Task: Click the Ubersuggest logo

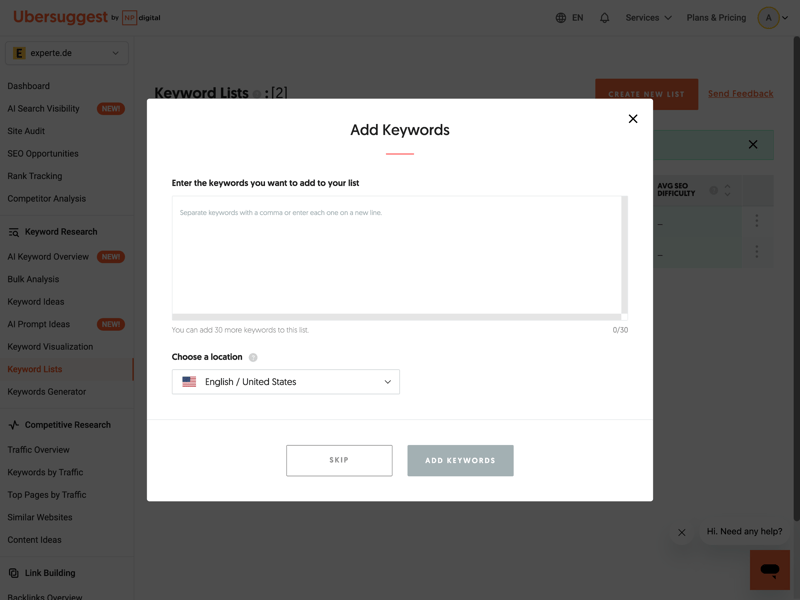Action: click(x=60, y=17)
